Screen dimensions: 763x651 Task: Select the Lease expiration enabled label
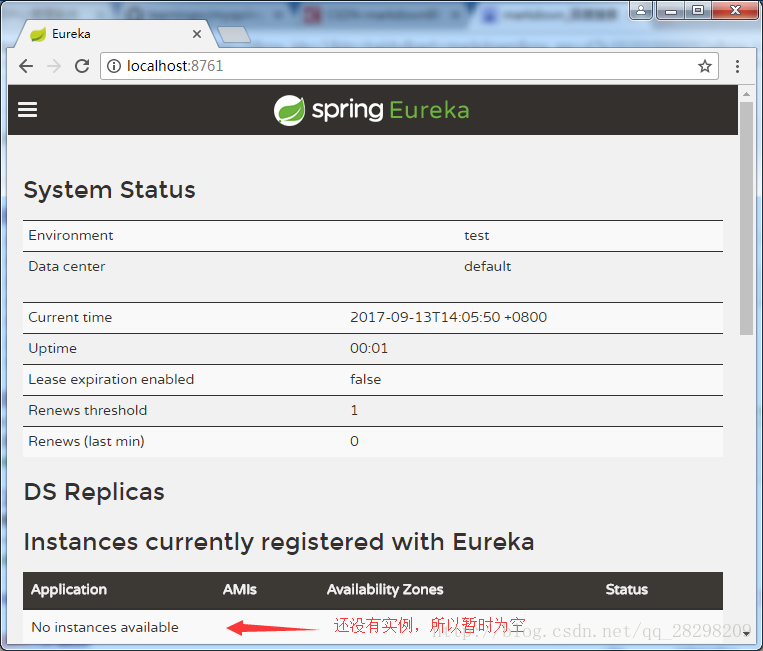point(111,380)
